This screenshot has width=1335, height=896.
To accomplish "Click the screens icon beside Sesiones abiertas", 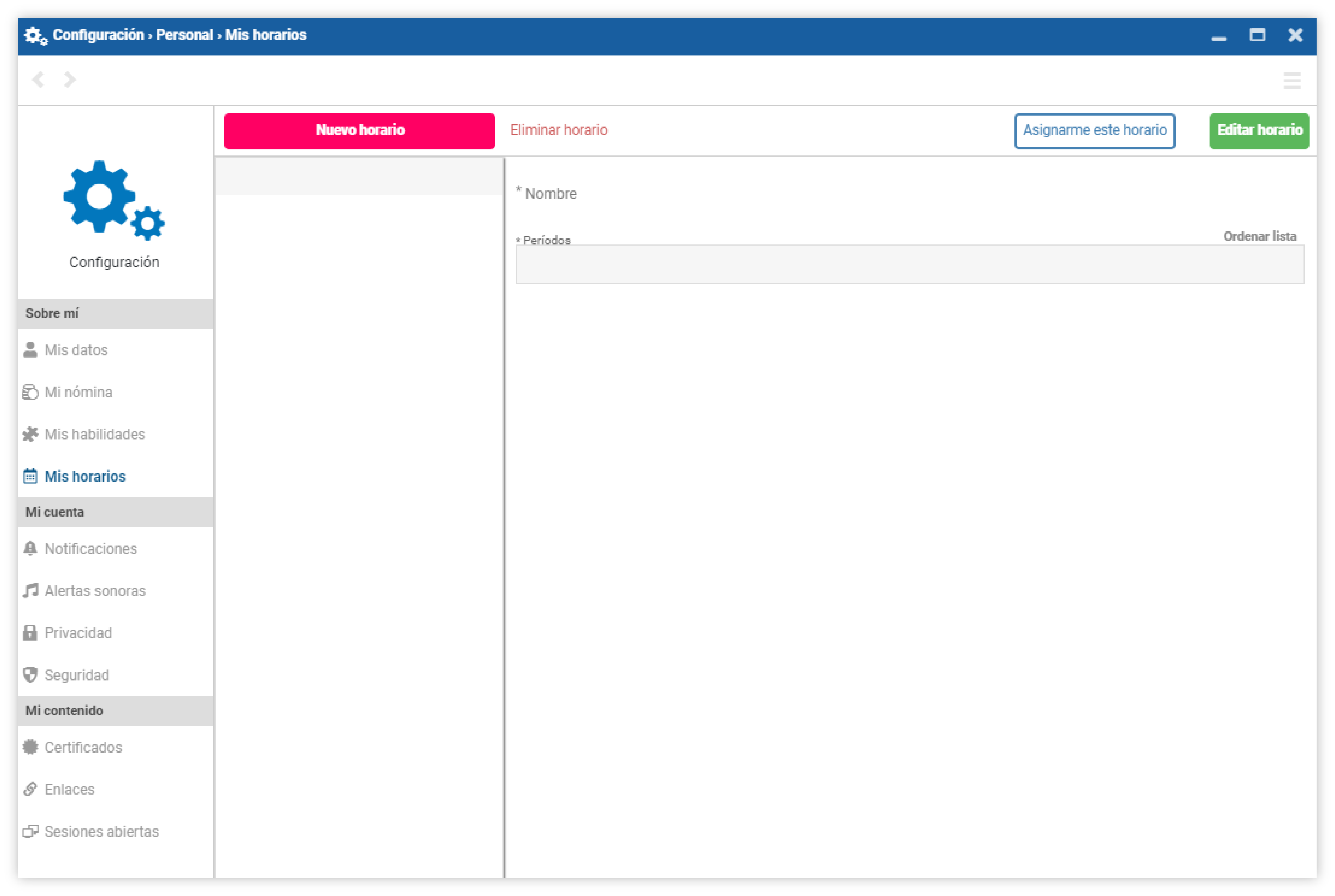I will tap(30, 832).
